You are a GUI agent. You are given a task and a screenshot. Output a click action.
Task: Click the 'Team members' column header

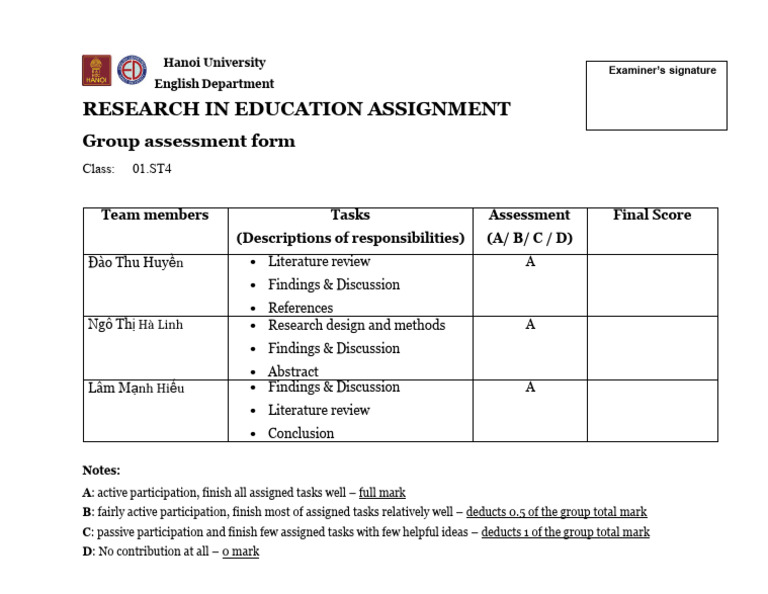(155, 215)
